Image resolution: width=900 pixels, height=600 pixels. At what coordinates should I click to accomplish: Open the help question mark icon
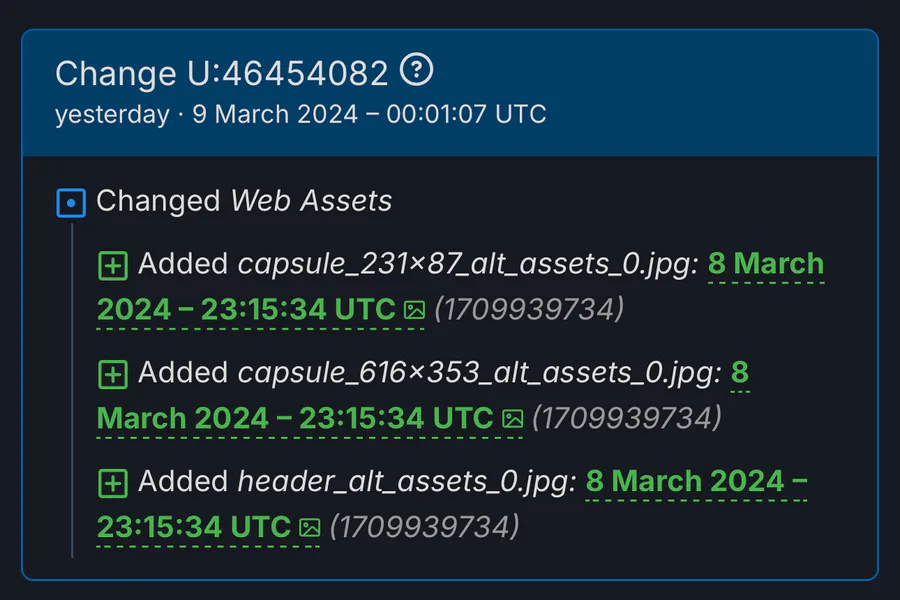pos(416,70)
